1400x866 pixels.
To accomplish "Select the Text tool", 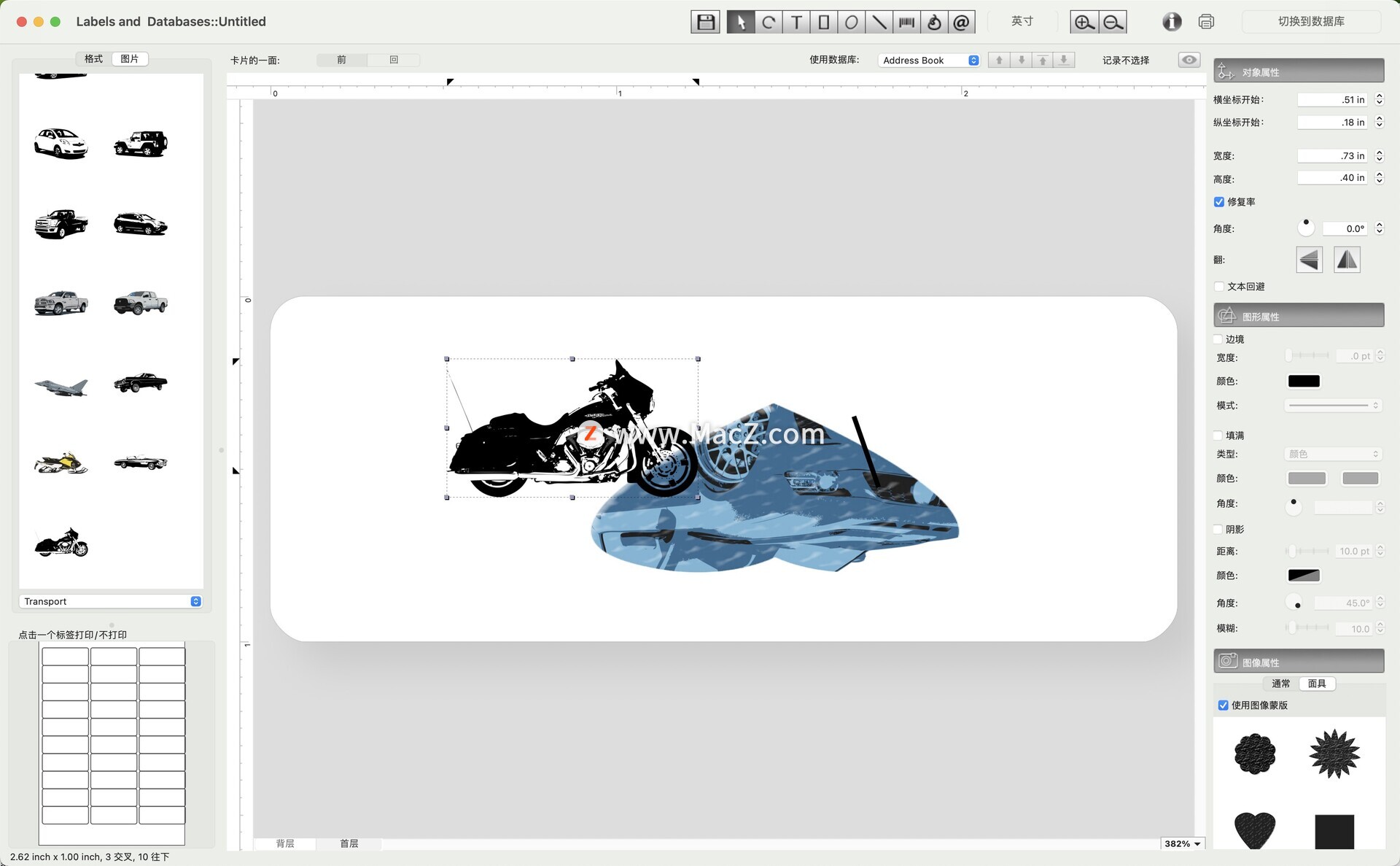I will tap(796, 22).
